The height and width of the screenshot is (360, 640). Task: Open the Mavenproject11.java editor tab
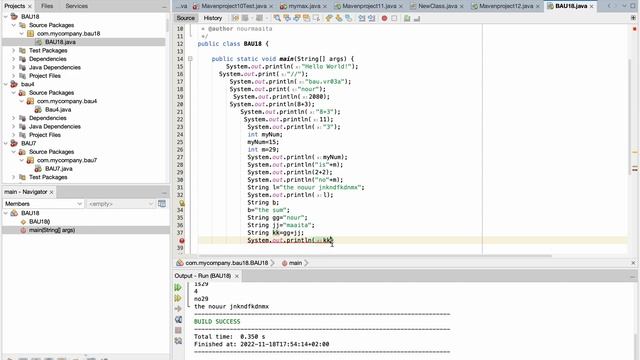pyautogui.click(x=369, y=6)
